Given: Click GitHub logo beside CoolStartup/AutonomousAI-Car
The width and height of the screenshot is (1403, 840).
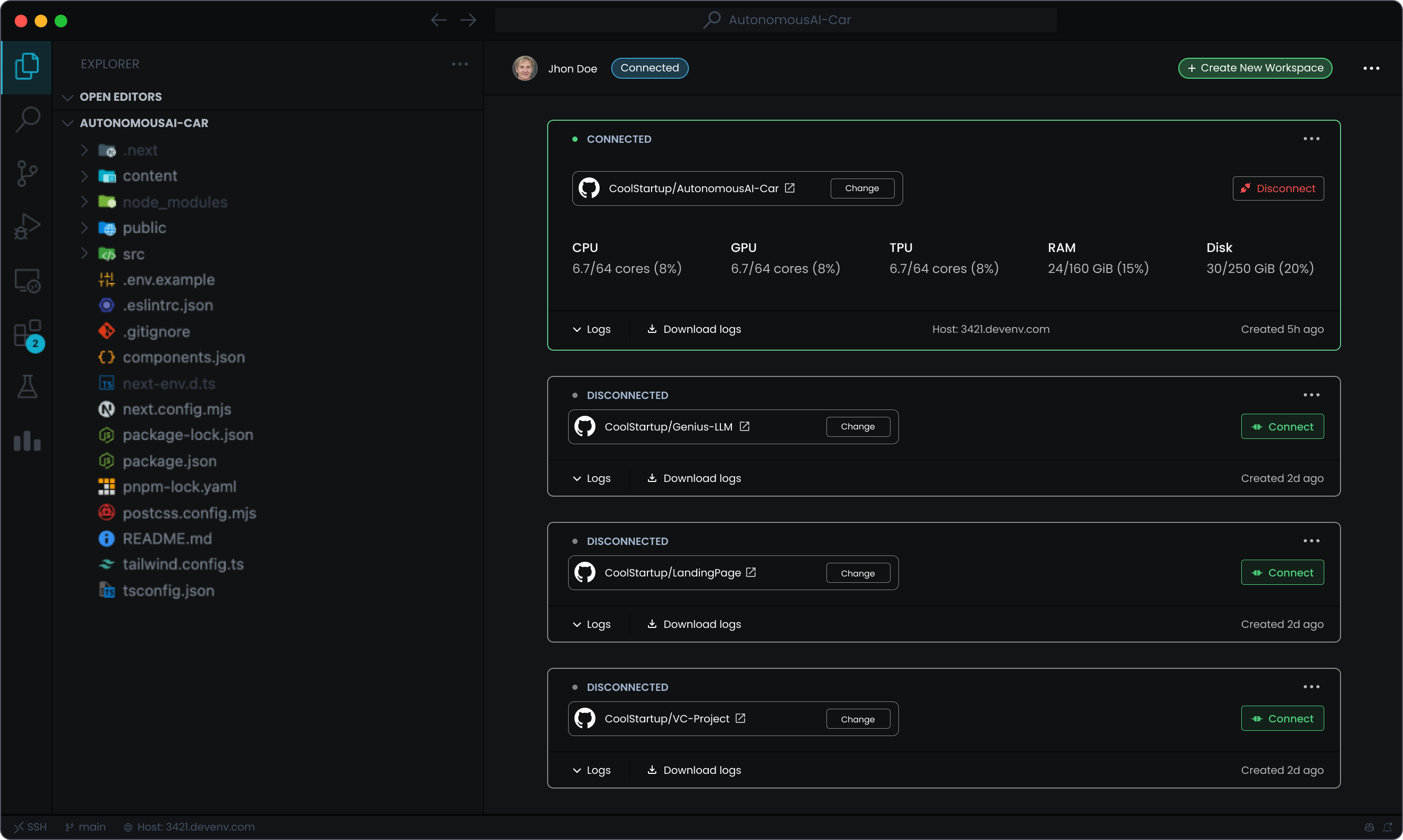Looking at the screenshot, I should 589,188.
